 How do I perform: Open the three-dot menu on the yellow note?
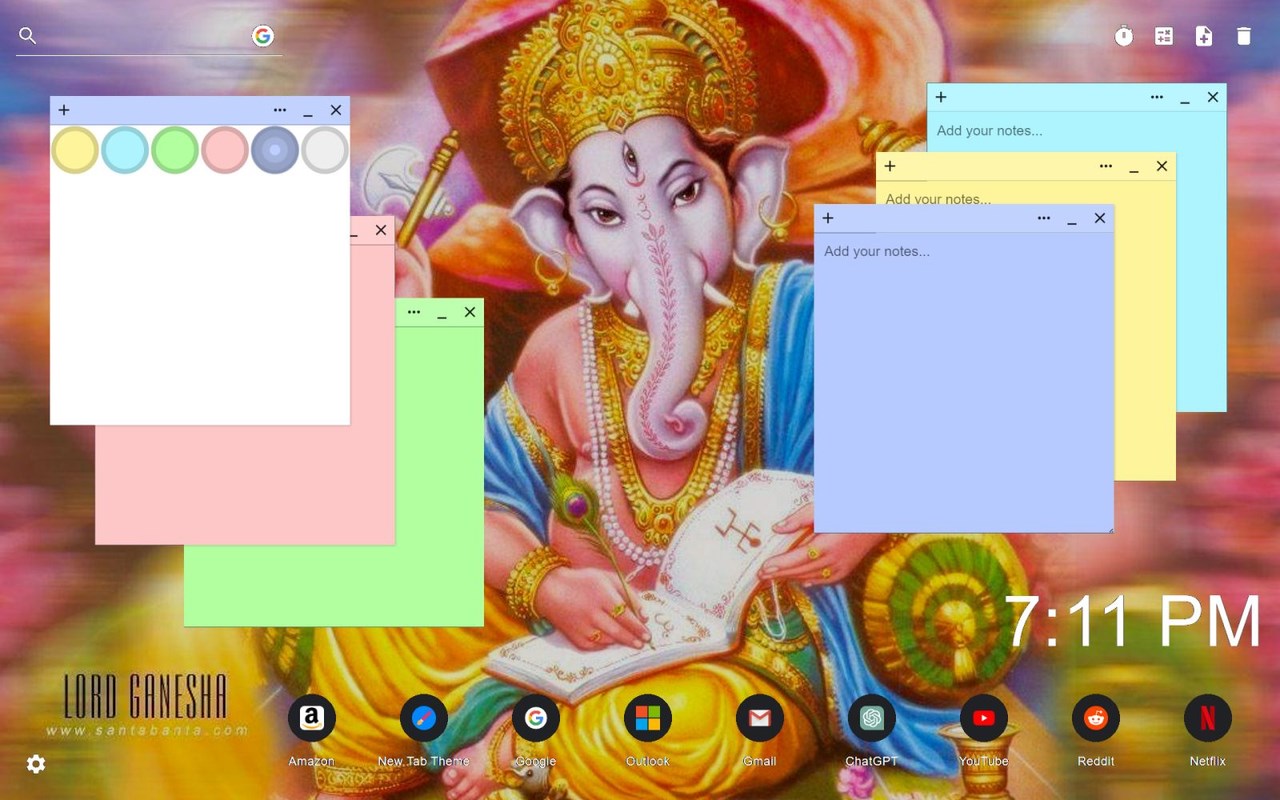(x=1106, y=166)
